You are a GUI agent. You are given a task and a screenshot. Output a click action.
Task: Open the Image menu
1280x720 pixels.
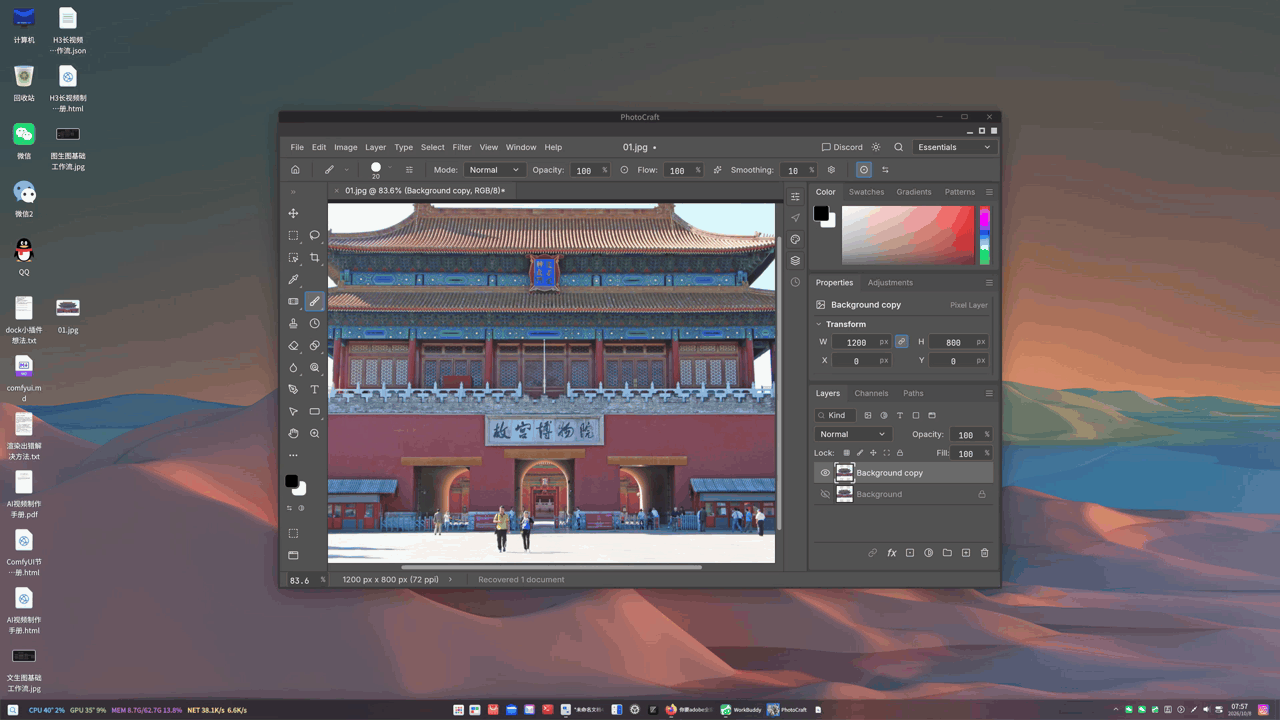(x=345, y=147)
